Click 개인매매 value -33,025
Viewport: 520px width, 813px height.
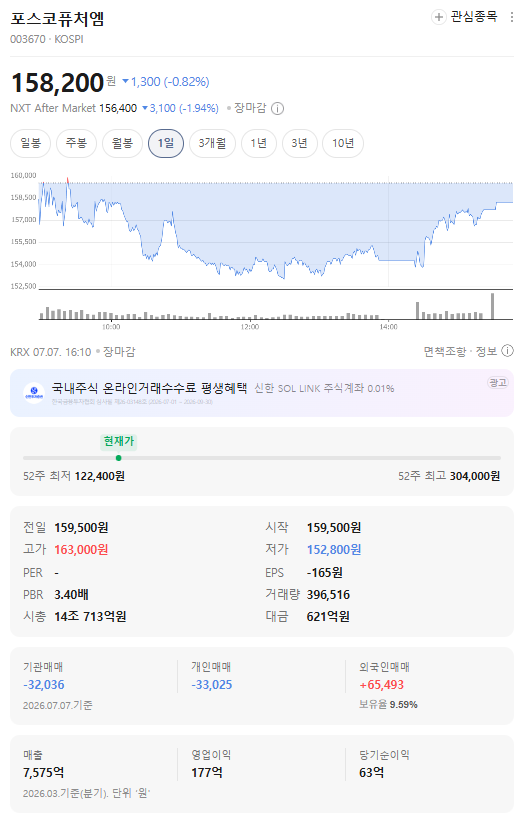coord(212,685)
